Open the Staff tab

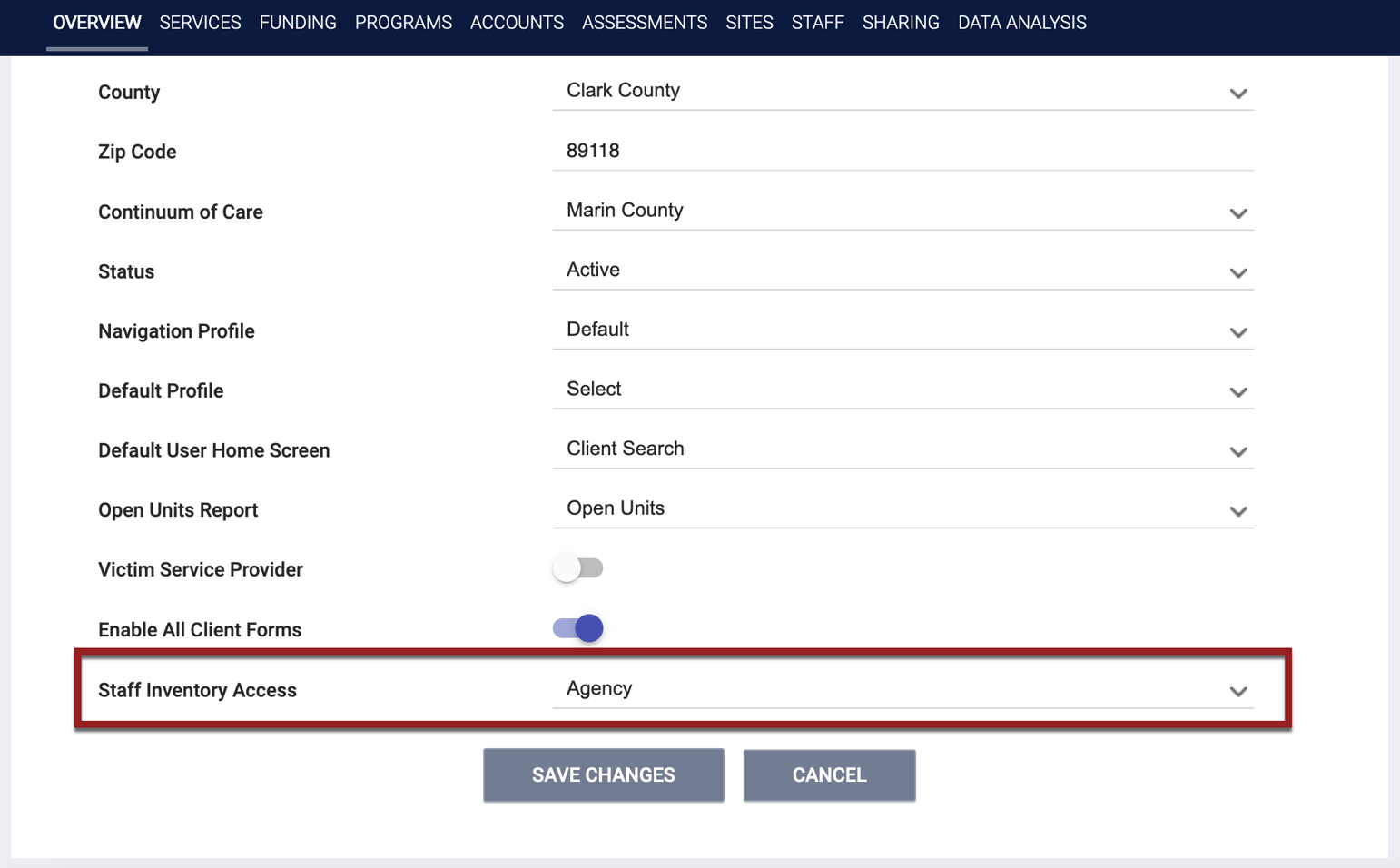pyautogui.click(x=817, y=23)
